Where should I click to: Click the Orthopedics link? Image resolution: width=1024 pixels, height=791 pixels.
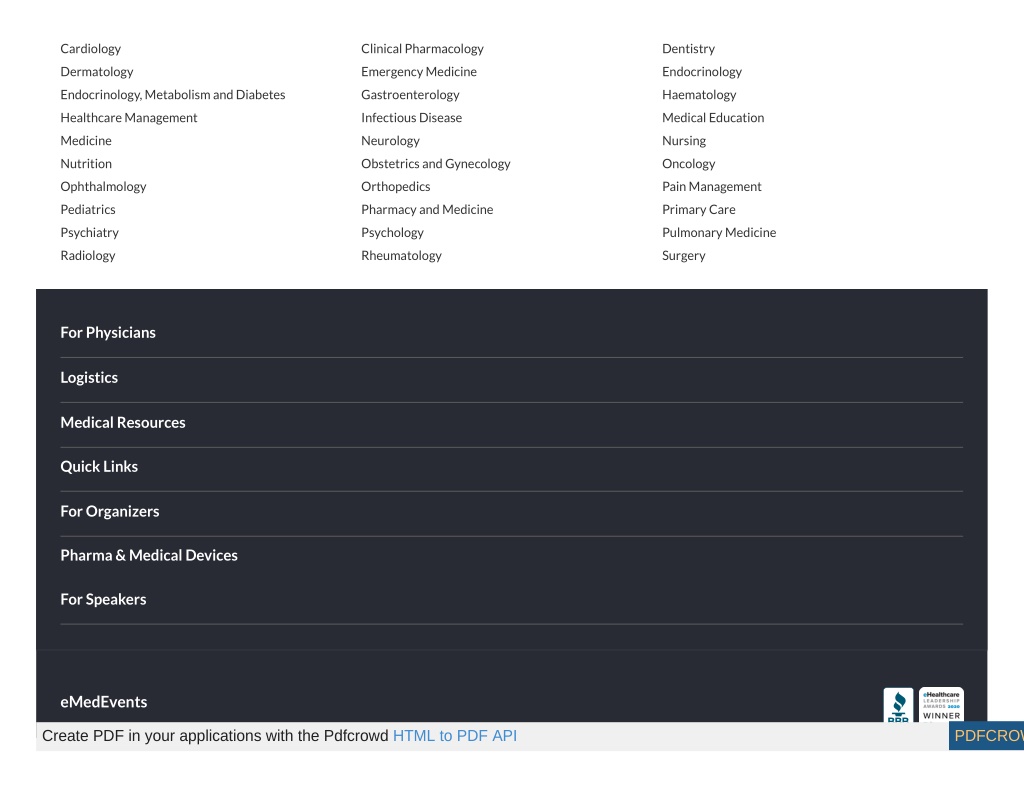[x=396, y=187]
